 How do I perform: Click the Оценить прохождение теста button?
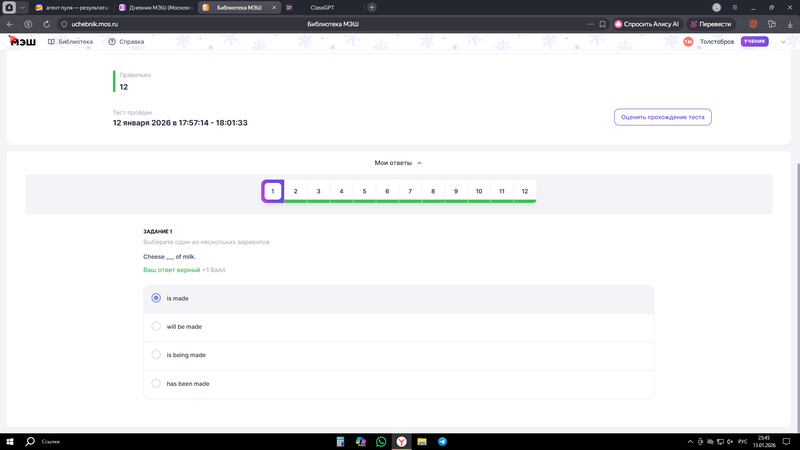tap(662, 117)
